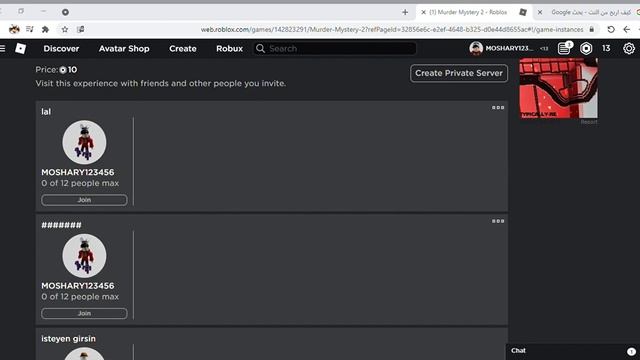The image size is (640, 360).
Task: Click Report under the advertisement
Action: [x=589, y=122]
